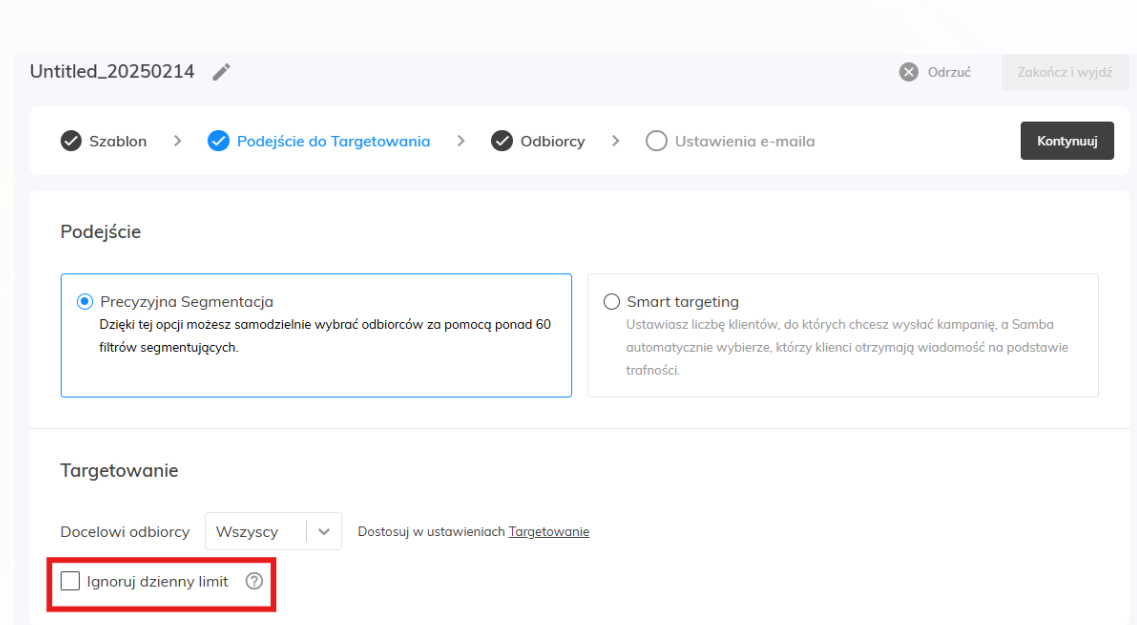Click the pencil icon to rename campaign
Screen dimensions: 1137x625
[221, 72]
